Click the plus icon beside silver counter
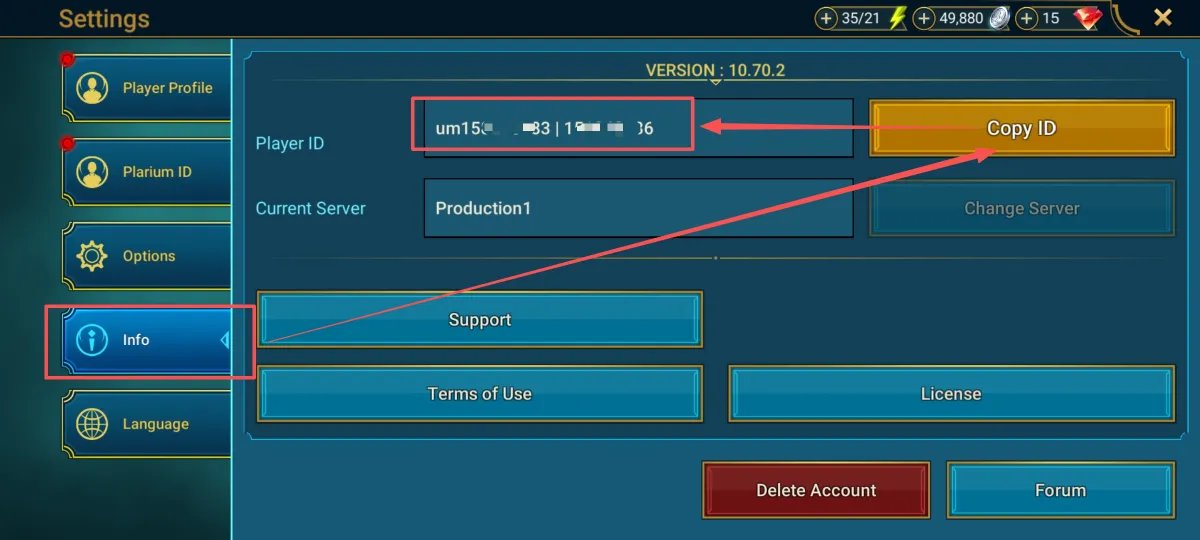Image resolution: width=1200 pixels, height=540 pixels. 925,18
